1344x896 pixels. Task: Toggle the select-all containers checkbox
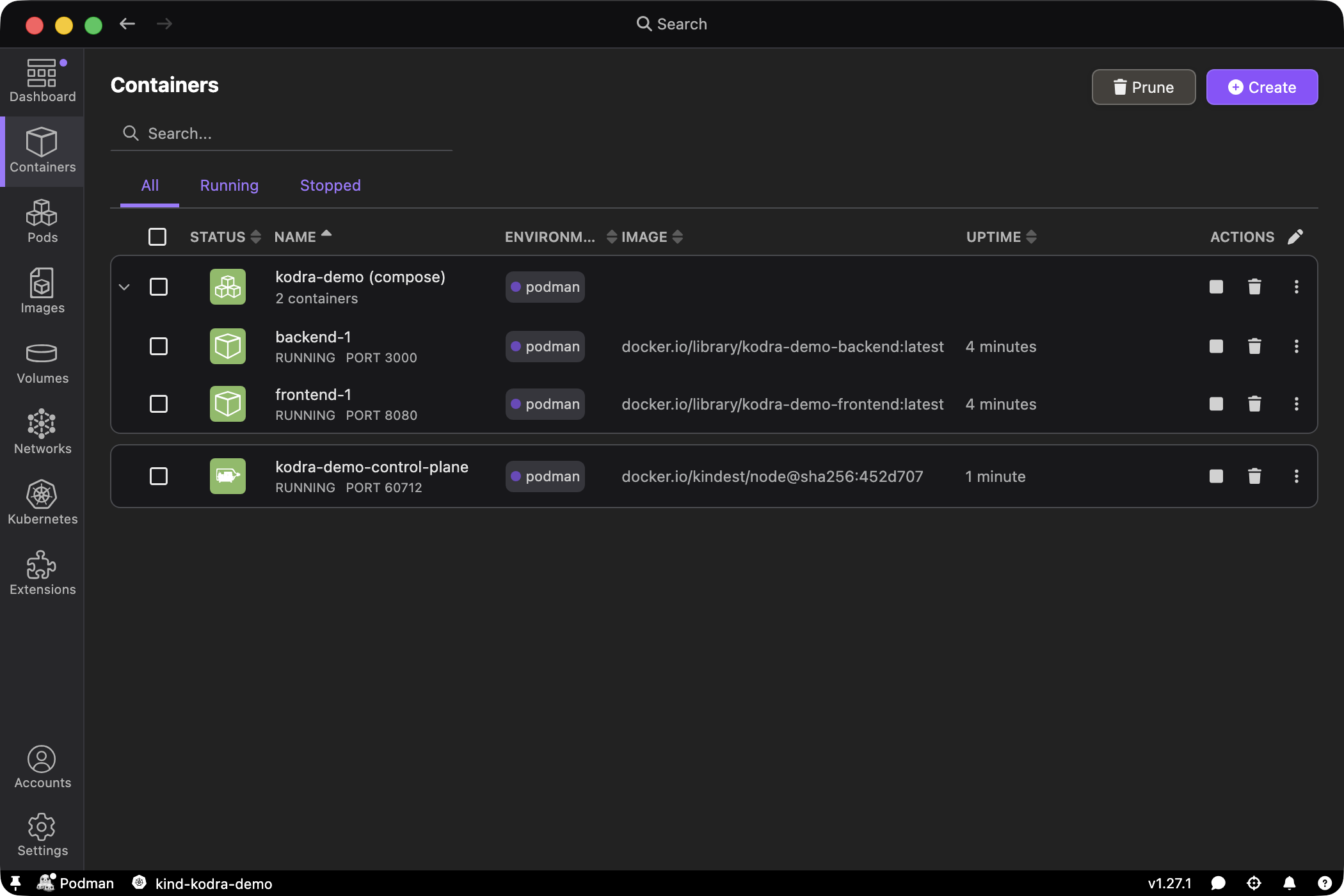pyautogui.click(x=157, y=237)
